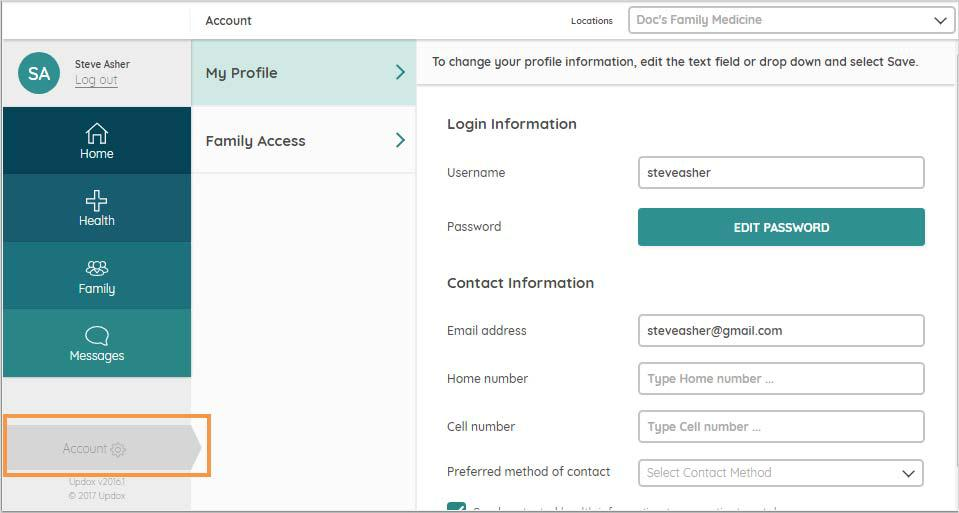Image resolution: width=959 pixels, height=513 pixels.
Task: Click the Account gear settings button
Action: click(x=103, y=449)
